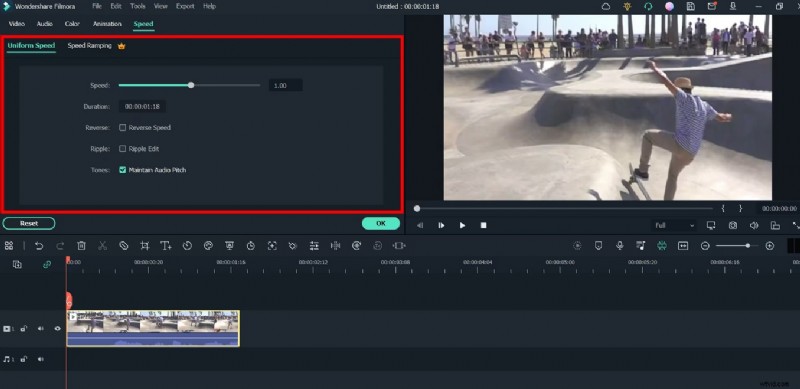Lock audio track 1

(23, 359)
